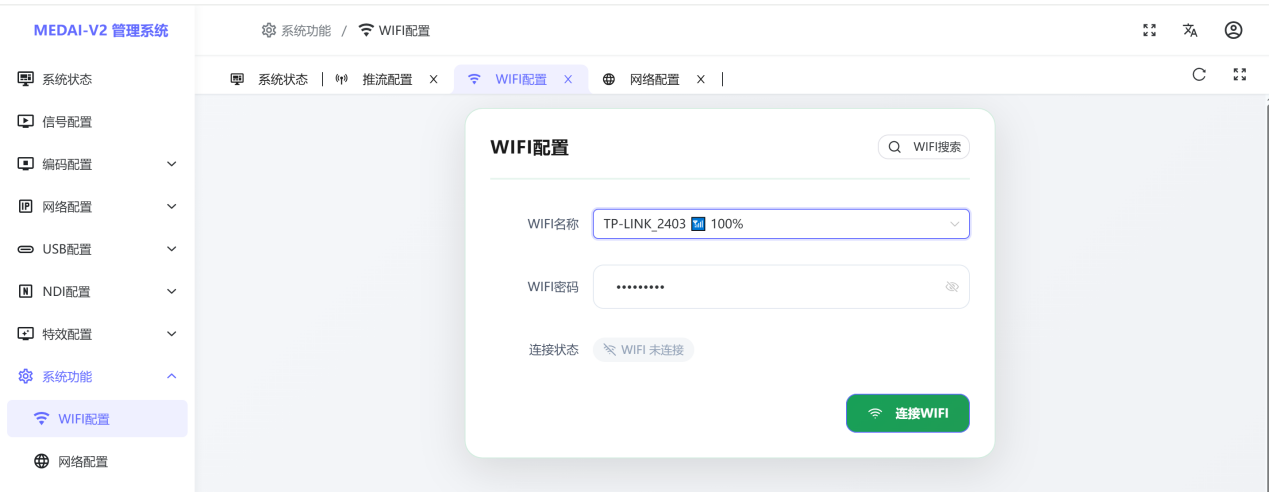Click the play icon beside 信号配置

[26, 121]
